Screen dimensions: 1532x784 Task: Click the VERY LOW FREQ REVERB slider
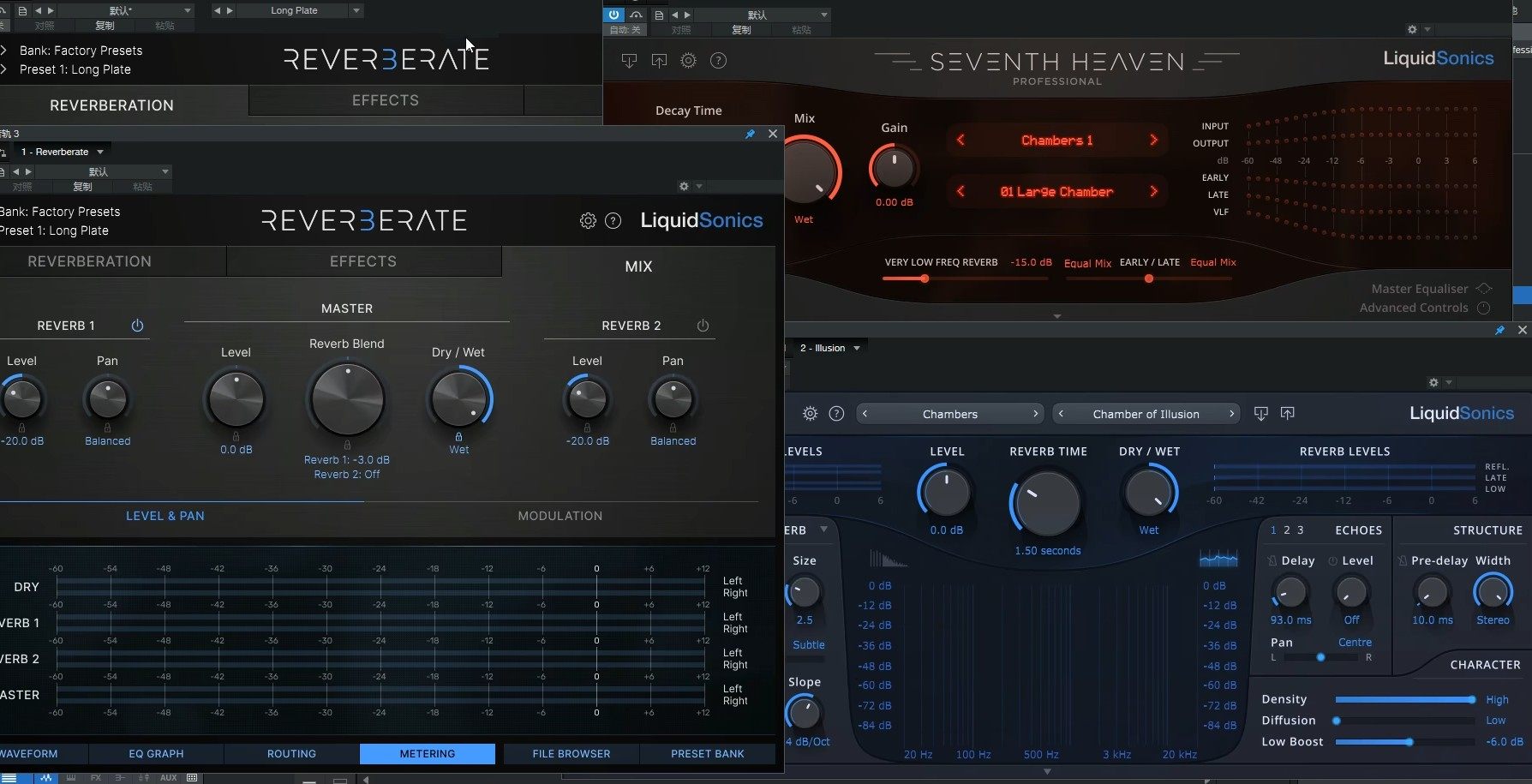click(925, 278)
